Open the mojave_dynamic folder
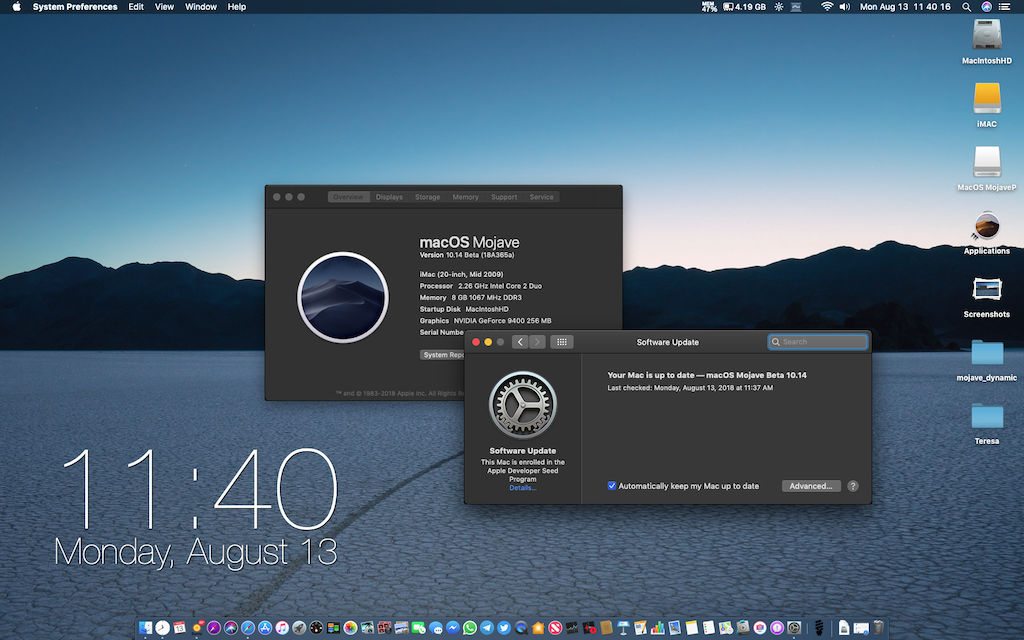Screen dimensions: 1024x640 click(x=987, y=353)
